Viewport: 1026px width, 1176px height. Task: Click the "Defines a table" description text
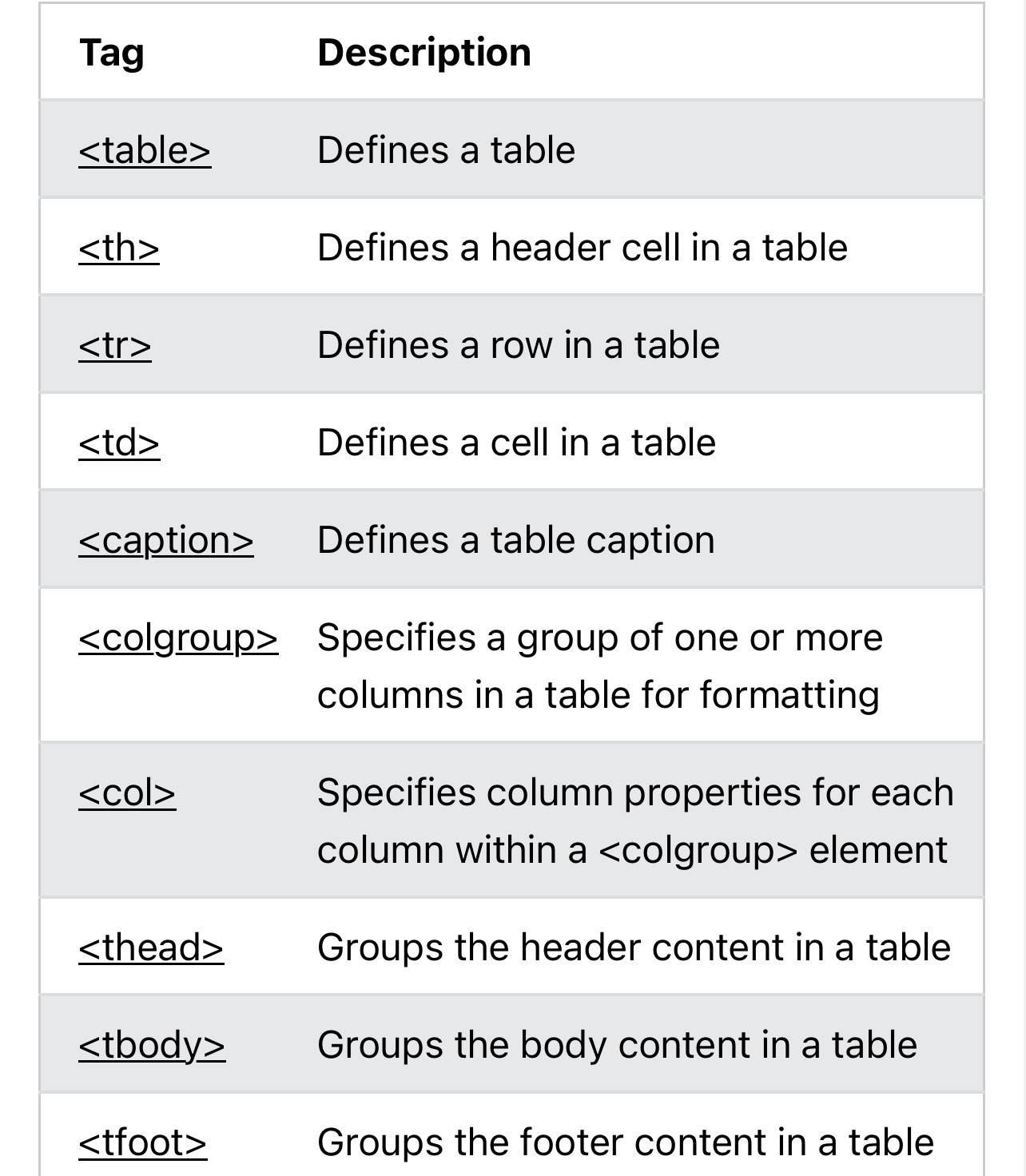pyautogui.click(x=446, y=150)
